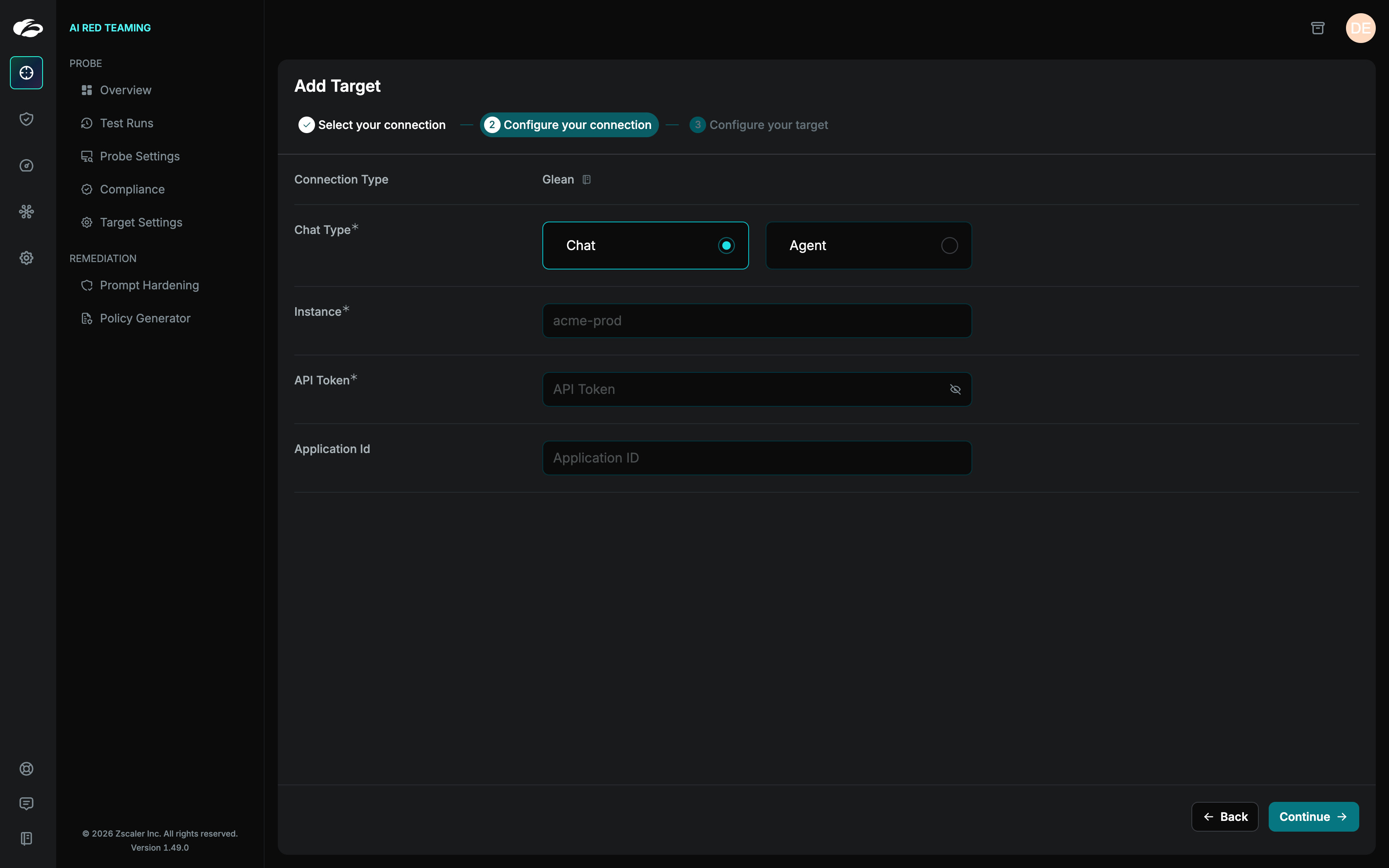Click the crosshair probe icon in left rail

26,73
